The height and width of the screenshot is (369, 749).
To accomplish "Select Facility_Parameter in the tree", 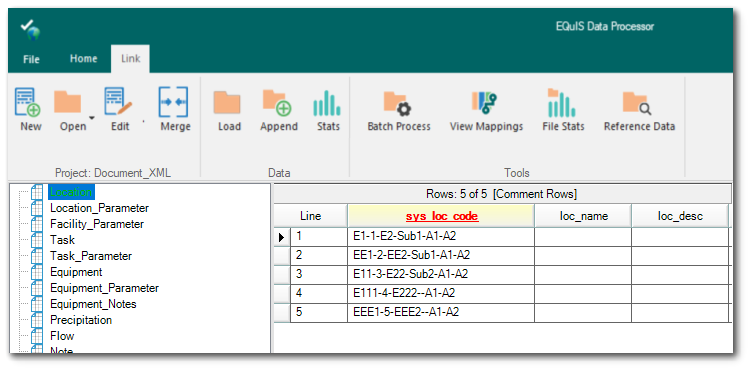I will coord(97,224).
